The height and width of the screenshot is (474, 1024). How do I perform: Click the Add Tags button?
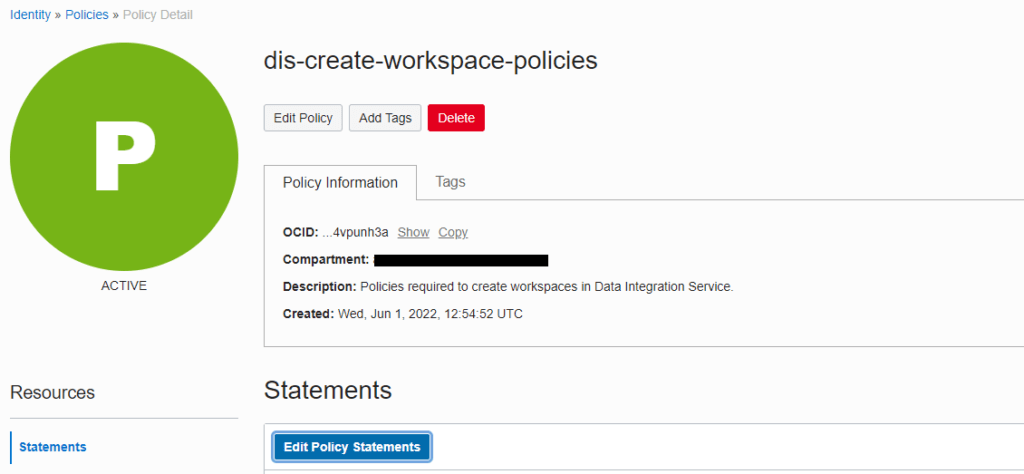385,118
